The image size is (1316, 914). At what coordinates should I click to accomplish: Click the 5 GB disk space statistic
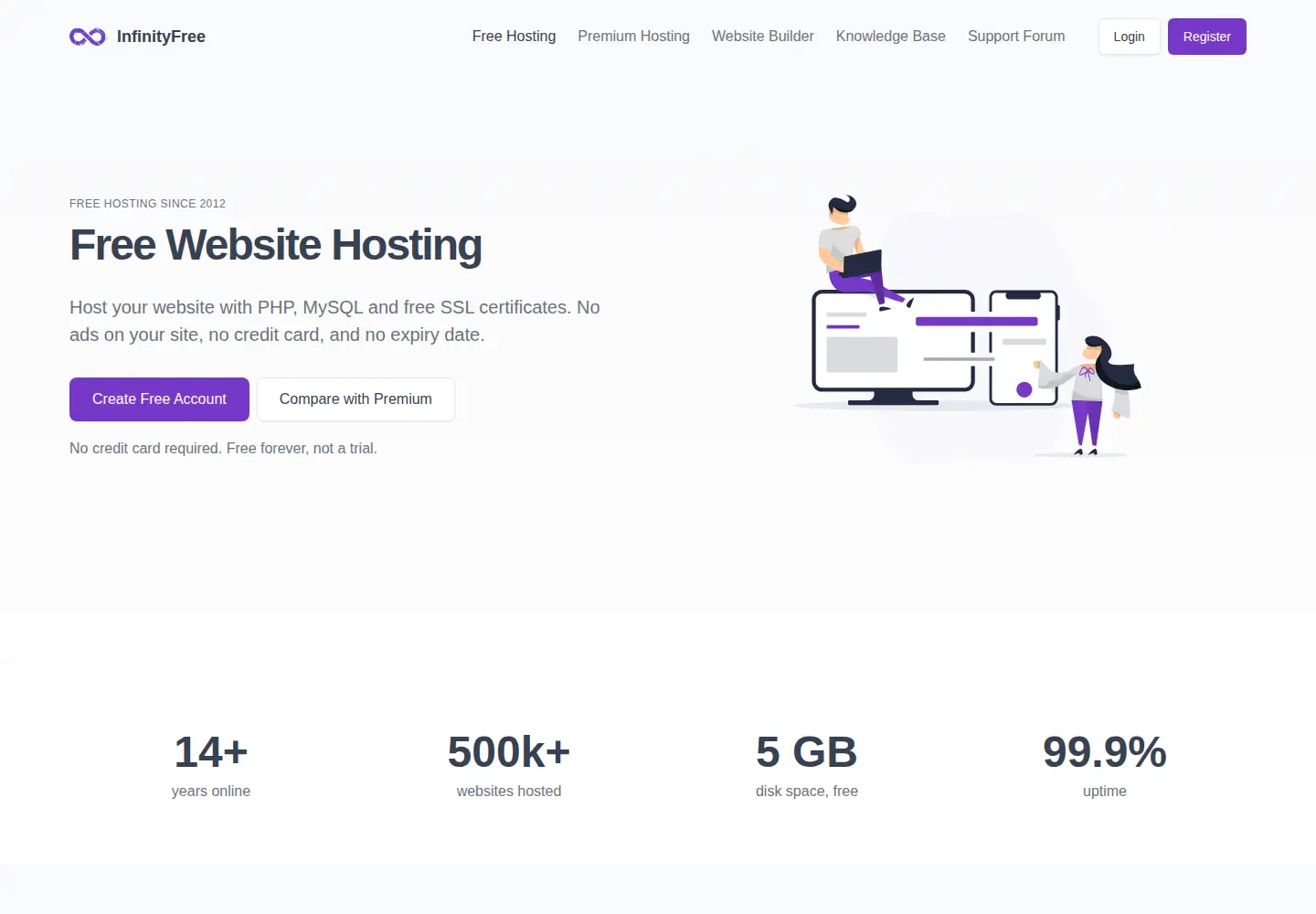point(807,765)
